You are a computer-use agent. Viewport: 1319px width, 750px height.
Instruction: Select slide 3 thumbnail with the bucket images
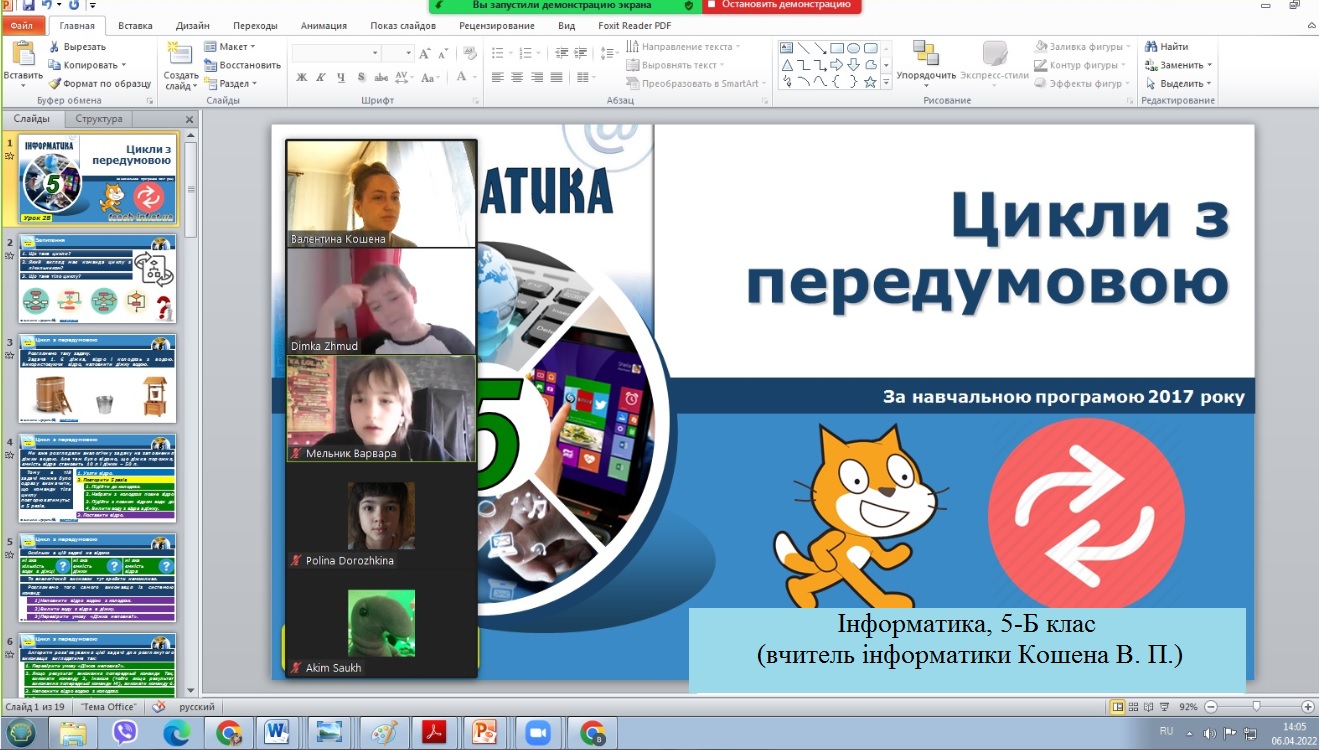pyautogui.click(x=99, y=379)
